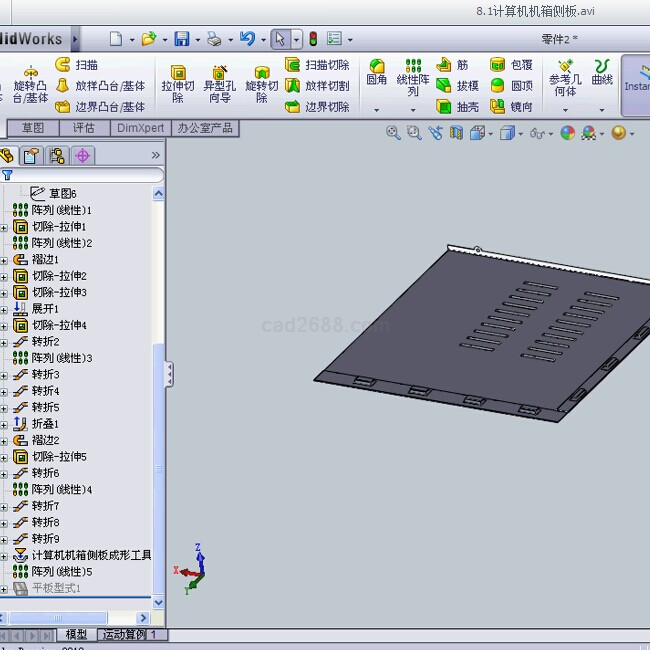
Task: Click the rebuild traffic light icon
Action: click(x=312, y=39)
